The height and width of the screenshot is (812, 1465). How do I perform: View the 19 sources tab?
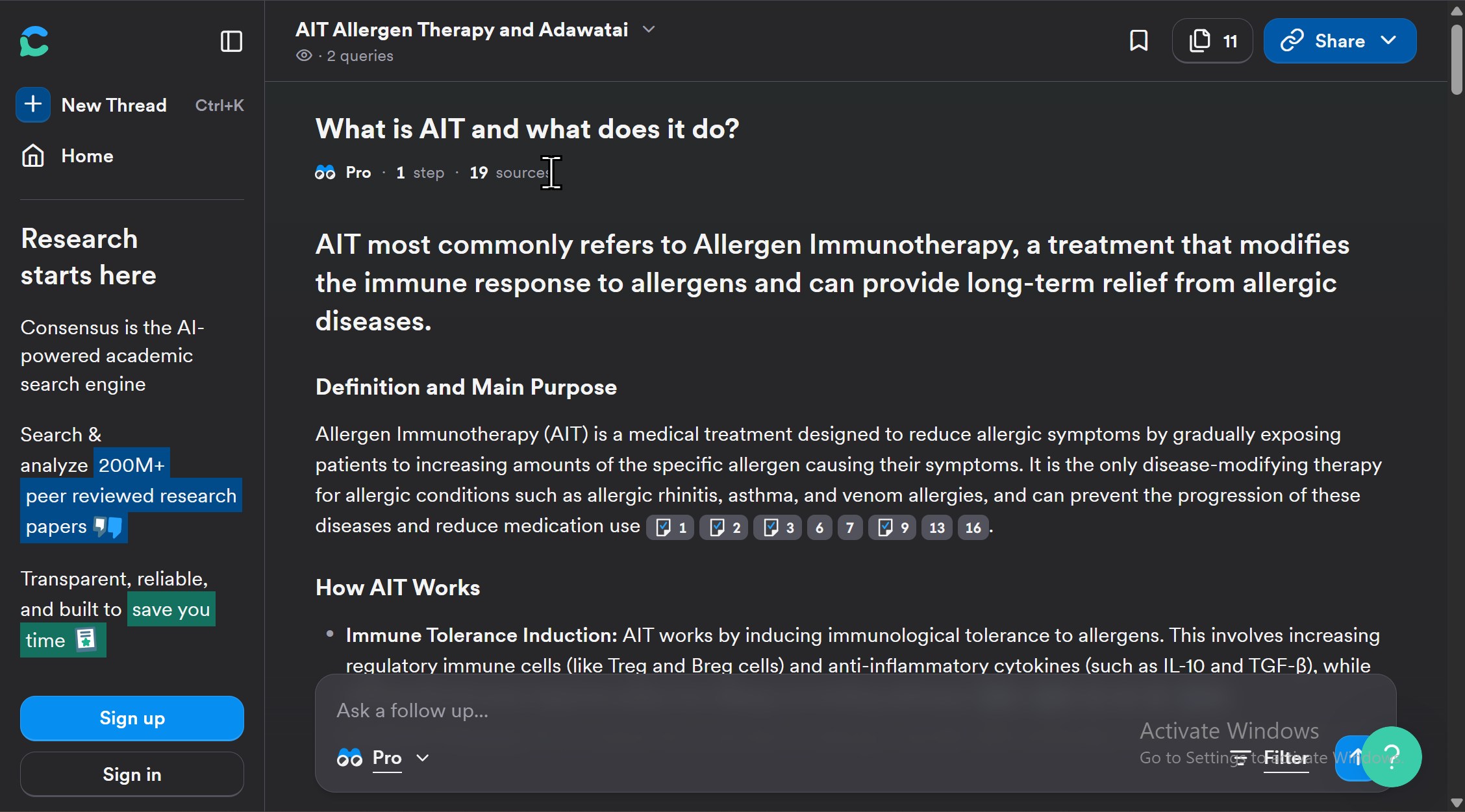510,173
